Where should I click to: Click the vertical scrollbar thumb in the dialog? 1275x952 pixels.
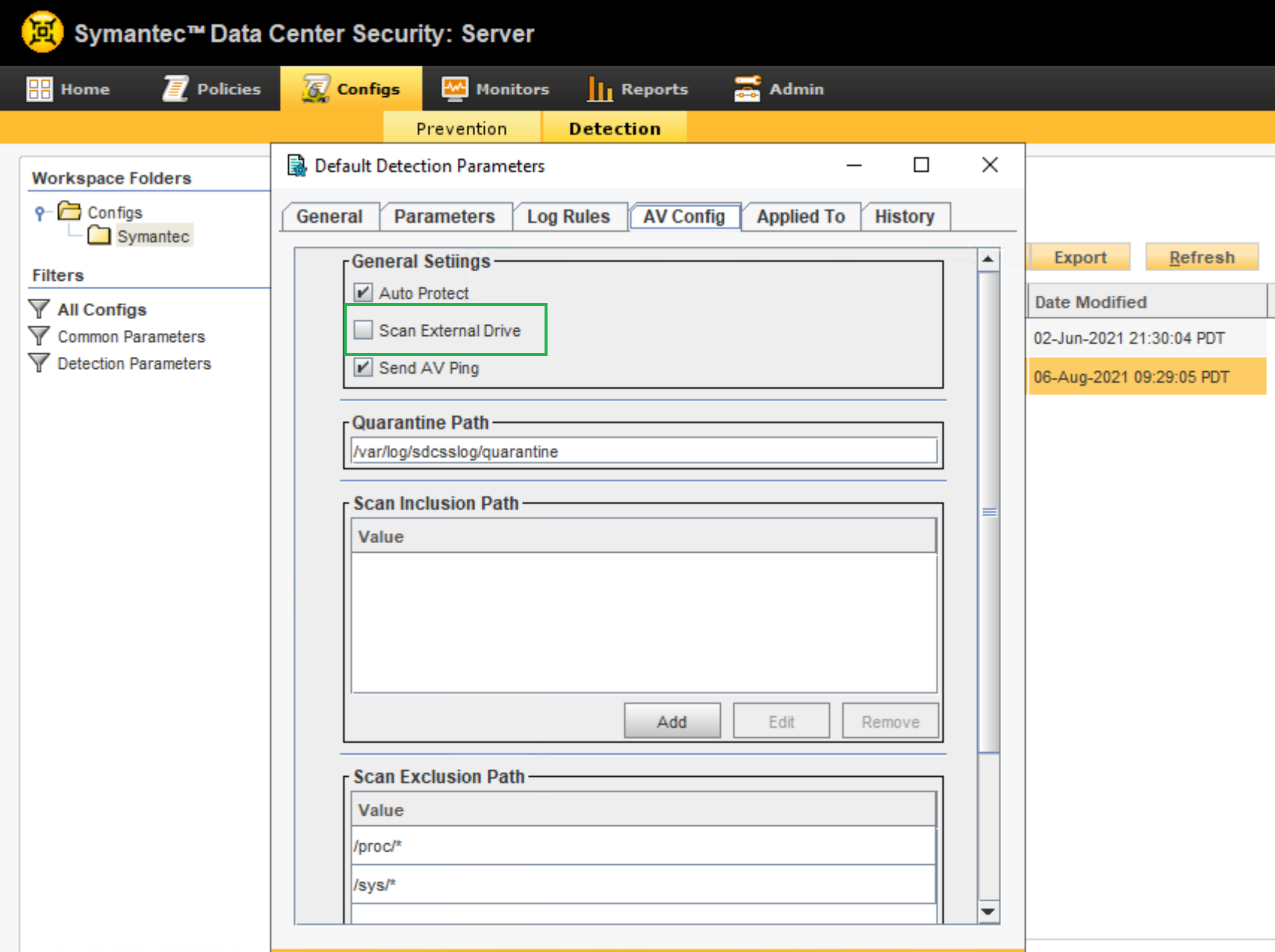click(x=989, y=512)
